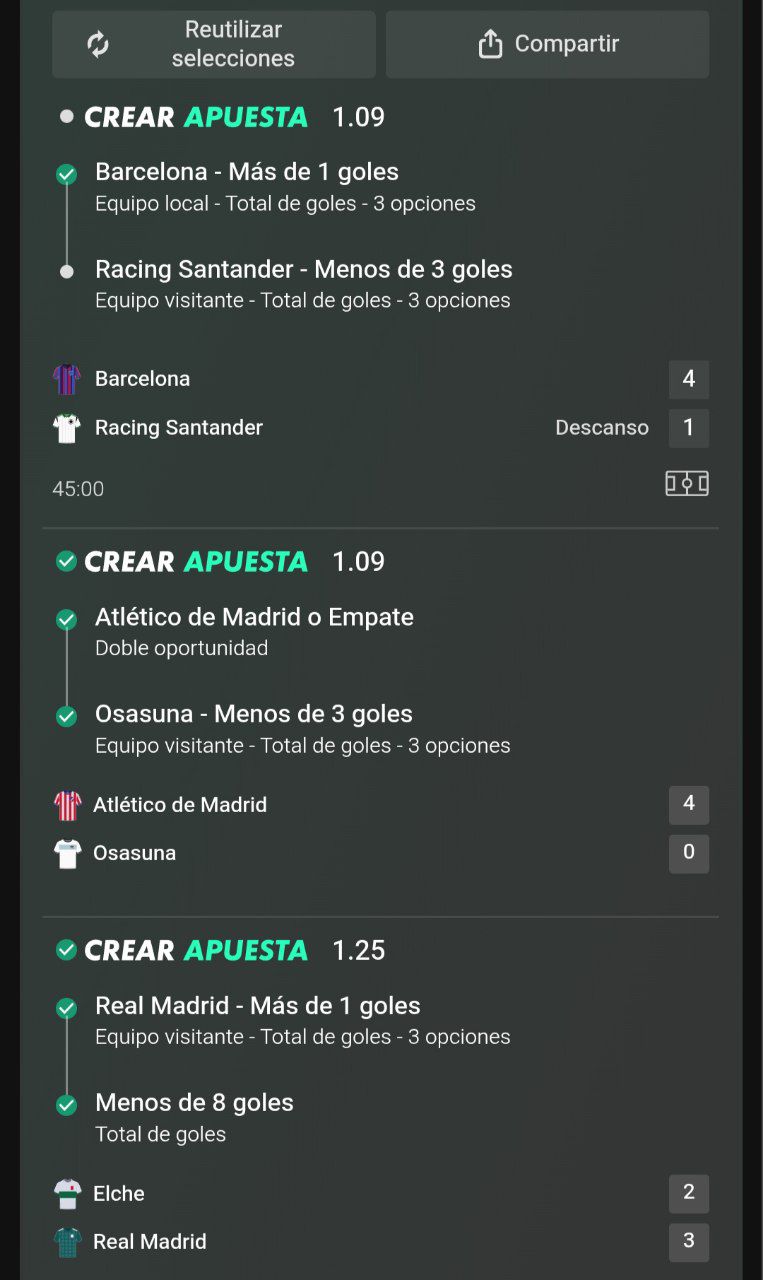Tap the Elche jersey icon
This screenshot has width=763, height=1280.
[x=66, y=1194]
